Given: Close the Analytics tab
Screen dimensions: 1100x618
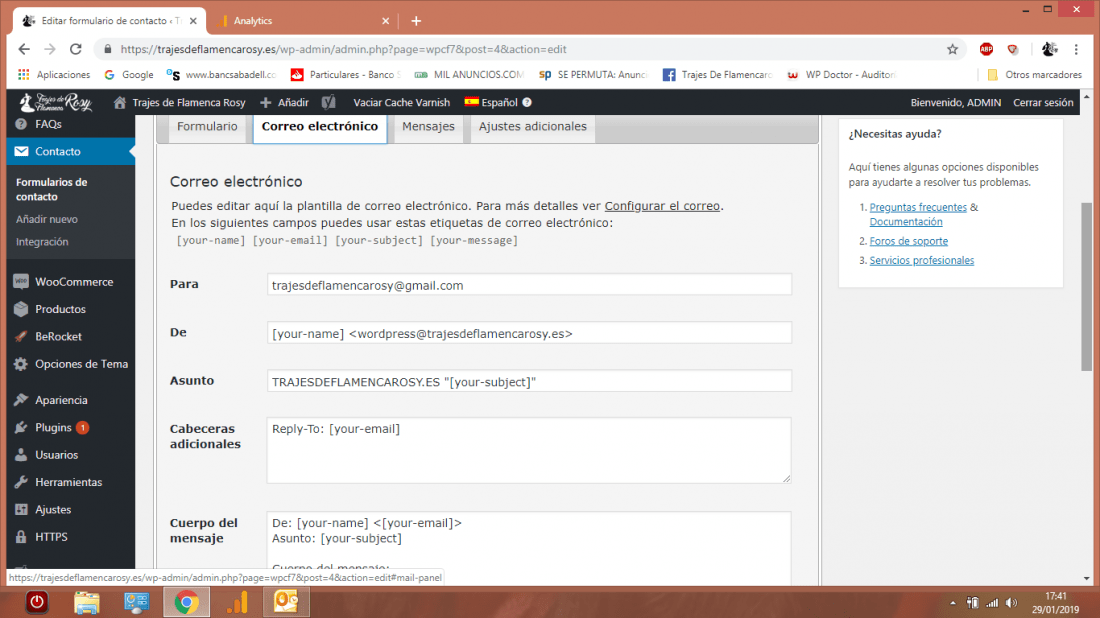Looking at the screenshot, I should (x=385, y=21).
